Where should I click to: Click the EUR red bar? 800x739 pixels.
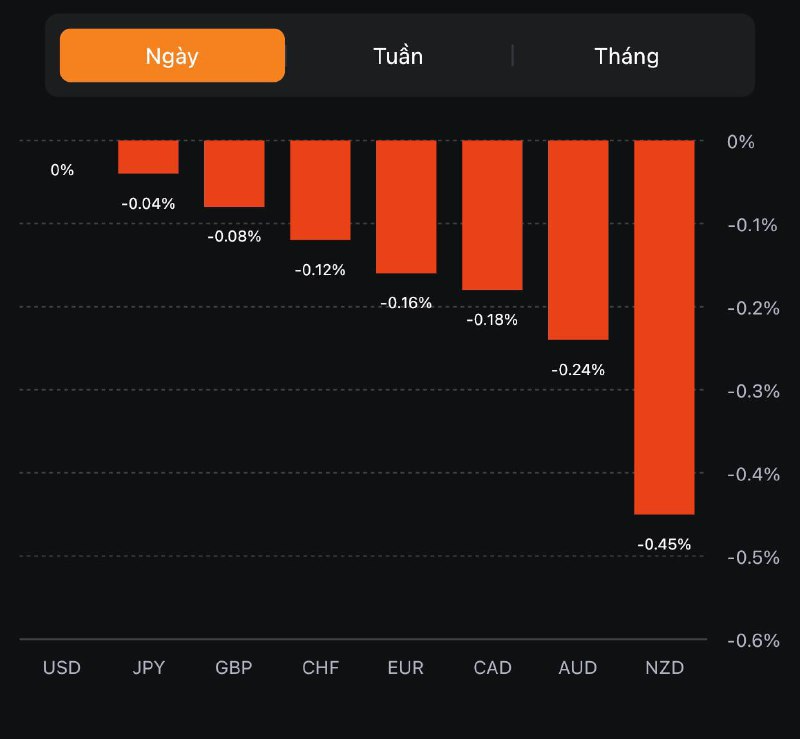[406, 207]
